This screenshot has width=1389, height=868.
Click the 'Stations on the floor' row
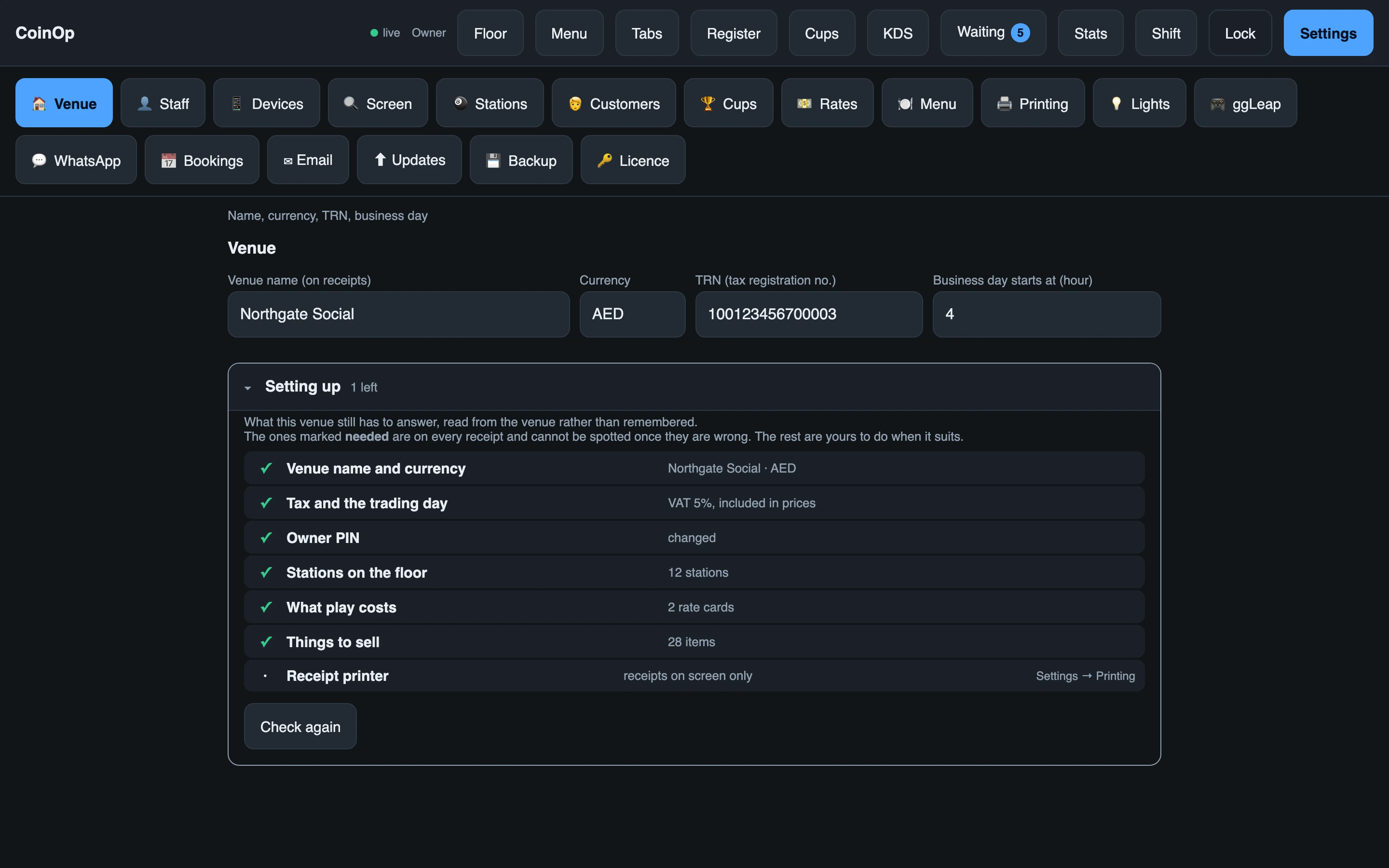click(694, 572)
